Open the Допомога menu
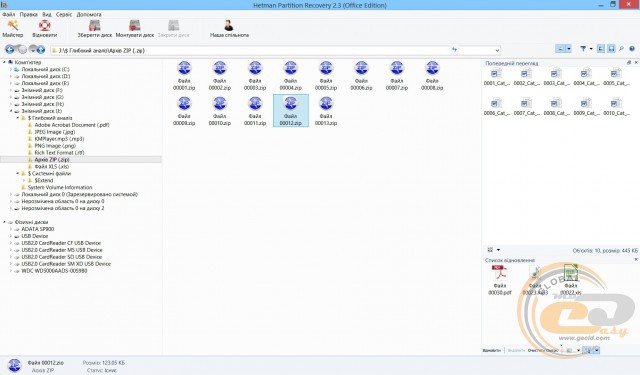Viewport: 640px width, 375px height. pos(89,14)
